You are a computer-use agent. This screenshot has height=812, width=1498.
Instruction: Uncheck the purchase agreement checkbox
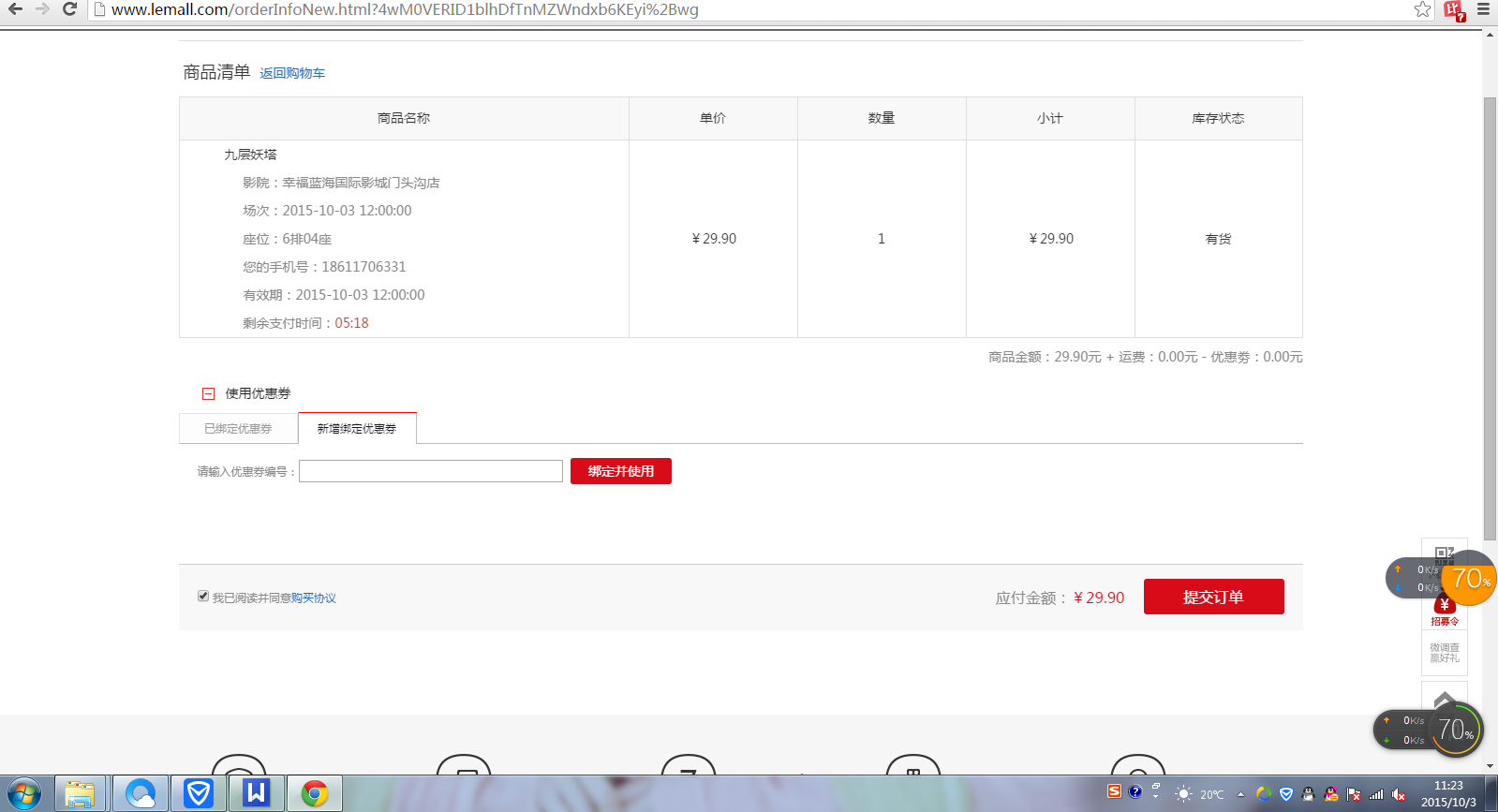(203, 596)
